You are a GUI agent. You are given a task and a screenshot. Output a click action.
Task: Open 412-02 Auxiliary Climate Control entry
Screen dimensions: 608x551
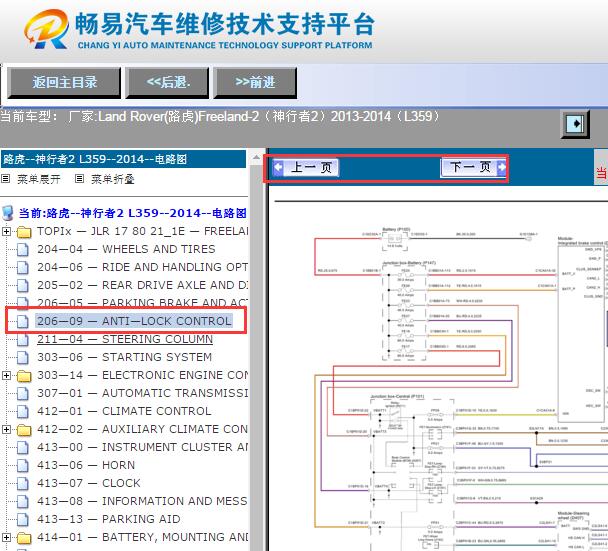[142, 429]
